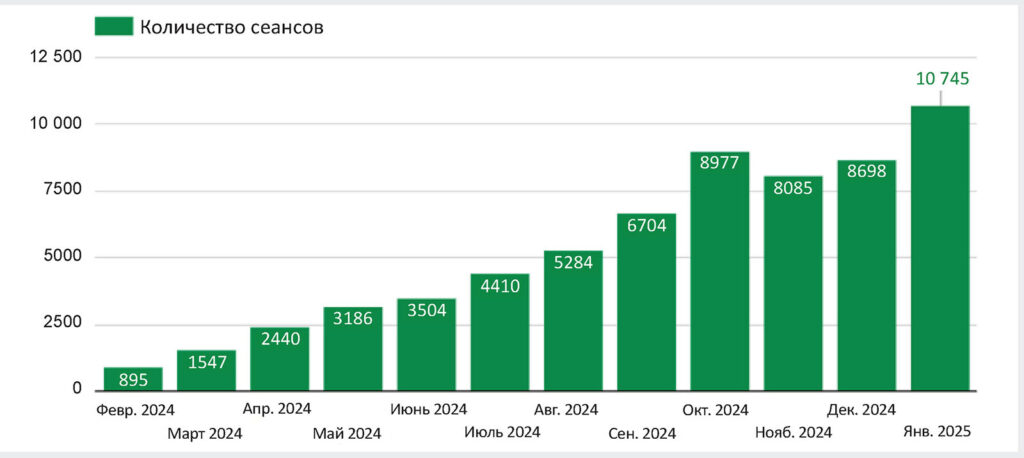Click the Нояб. 2024 bar with 8085
Viewport: 1024px width, 458px height.
793,284
